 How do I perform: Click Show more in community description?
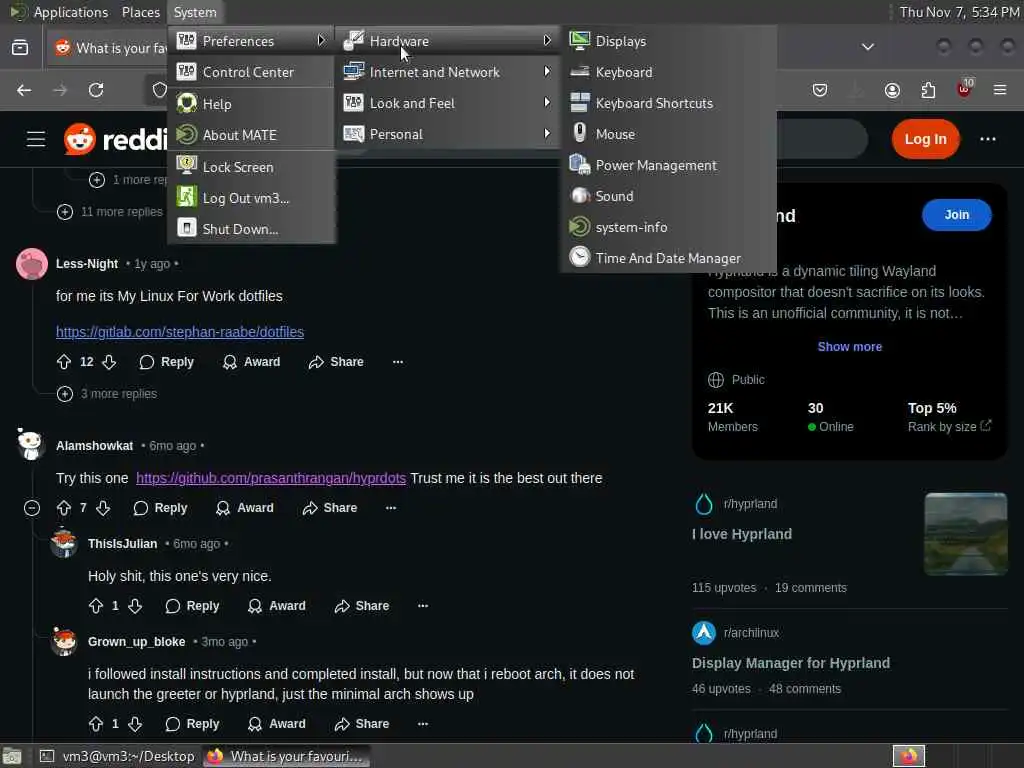[849, 347]
